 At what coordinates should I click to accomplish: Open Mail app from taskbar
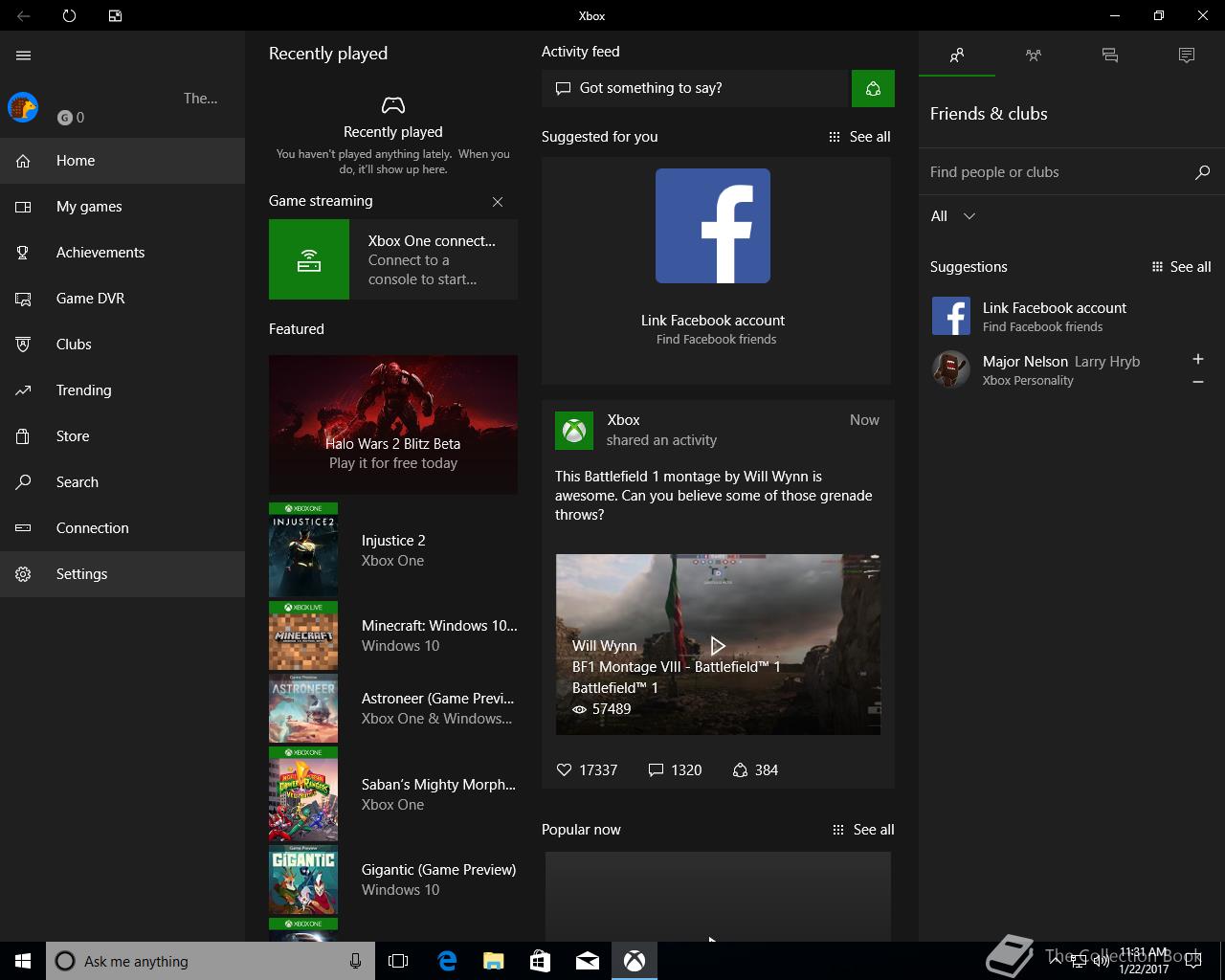pos(588,961)
